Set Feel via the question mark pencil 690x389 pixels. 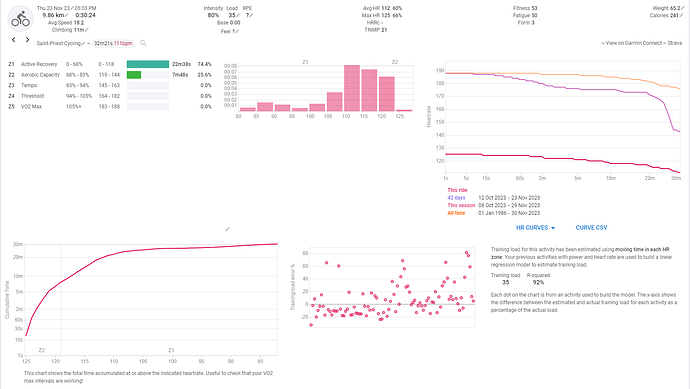(x=235, y=32)
